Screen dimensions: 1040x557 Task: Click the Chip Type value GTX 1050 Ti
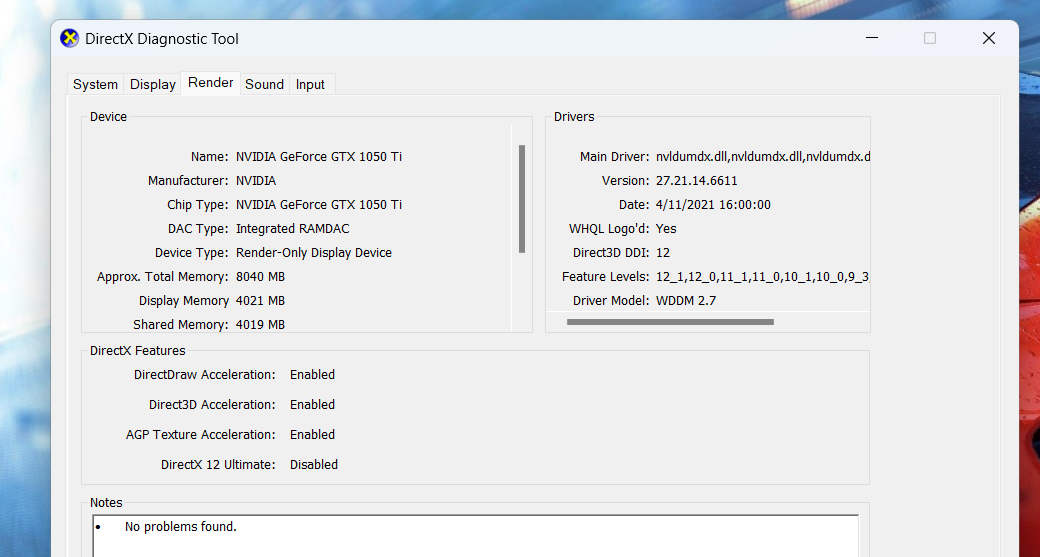tap(319, 204)
